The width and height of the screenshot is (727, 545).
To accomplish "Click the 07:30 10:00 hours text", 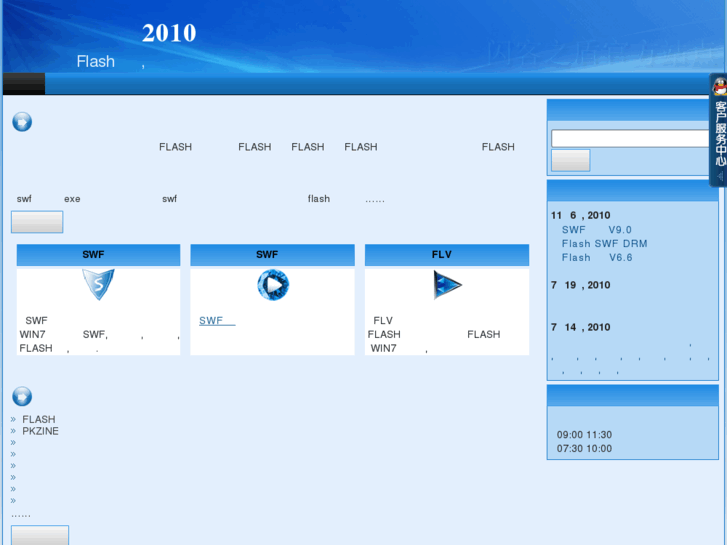I will (584, 449).
